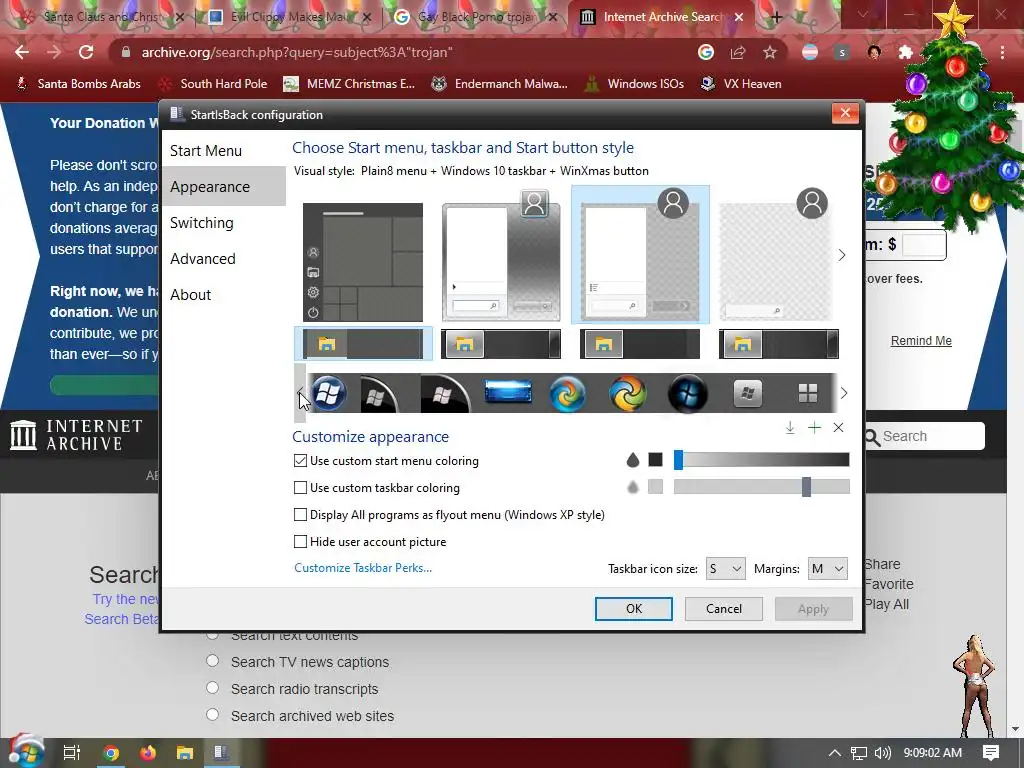Select the Windows 7 orb start button style
This screenshot has height=768, width=1024.
[328, 393]
